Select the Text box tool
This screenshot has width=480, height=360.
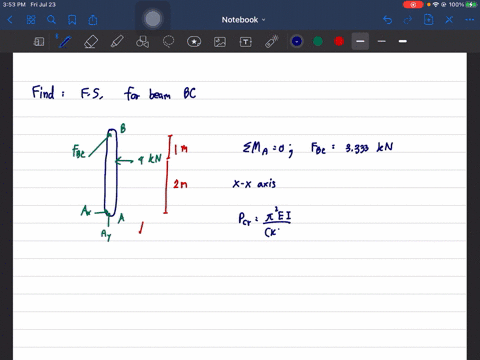[246, 42]
